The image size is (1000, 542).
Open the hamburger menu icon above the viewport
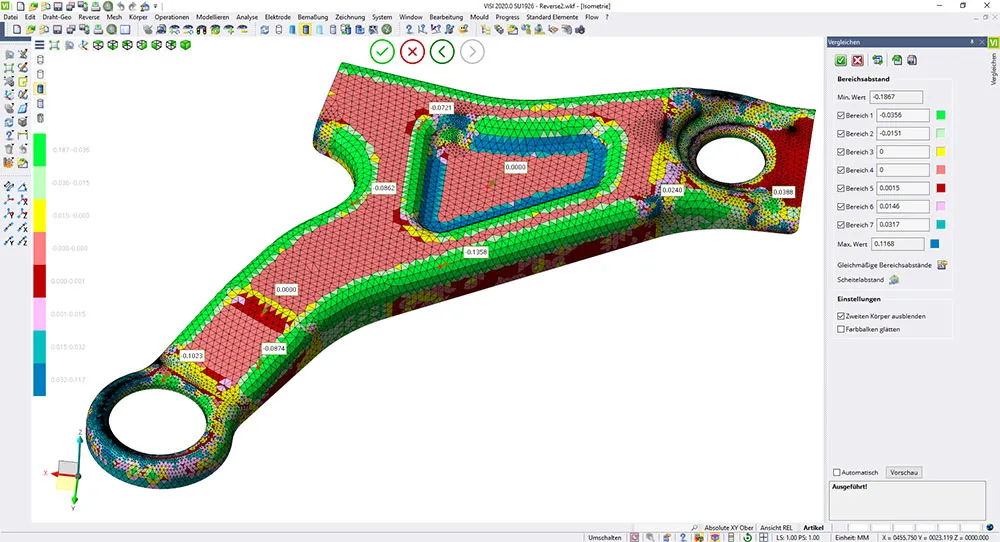coord(39,45)
